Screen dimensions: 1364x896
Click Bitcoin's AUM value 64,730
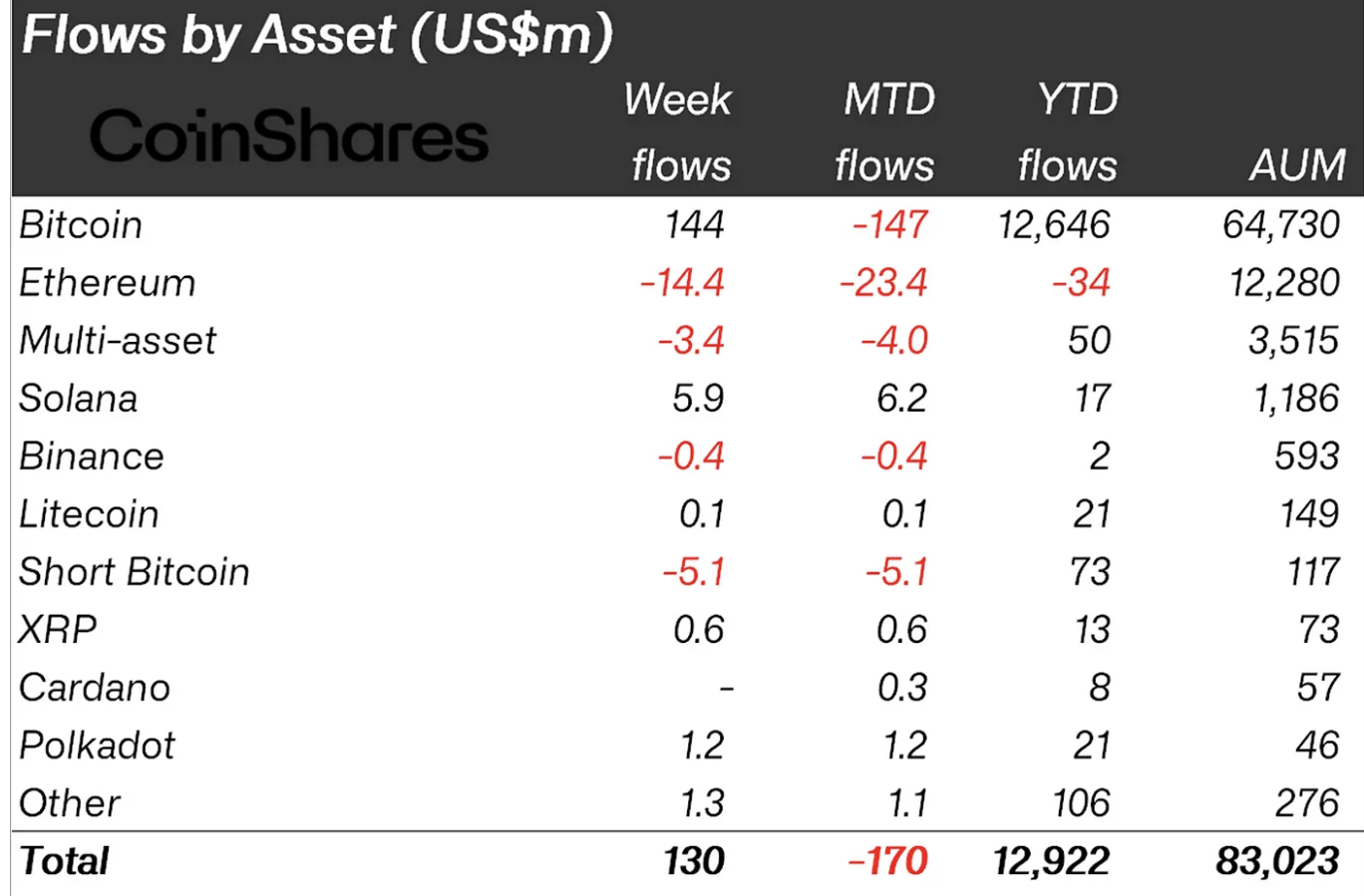click(x=1281, y=225)
